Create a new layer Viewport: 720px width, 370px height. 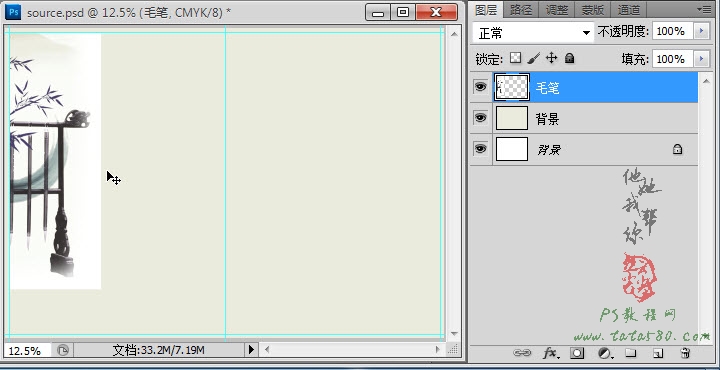(x=658, y=353)
